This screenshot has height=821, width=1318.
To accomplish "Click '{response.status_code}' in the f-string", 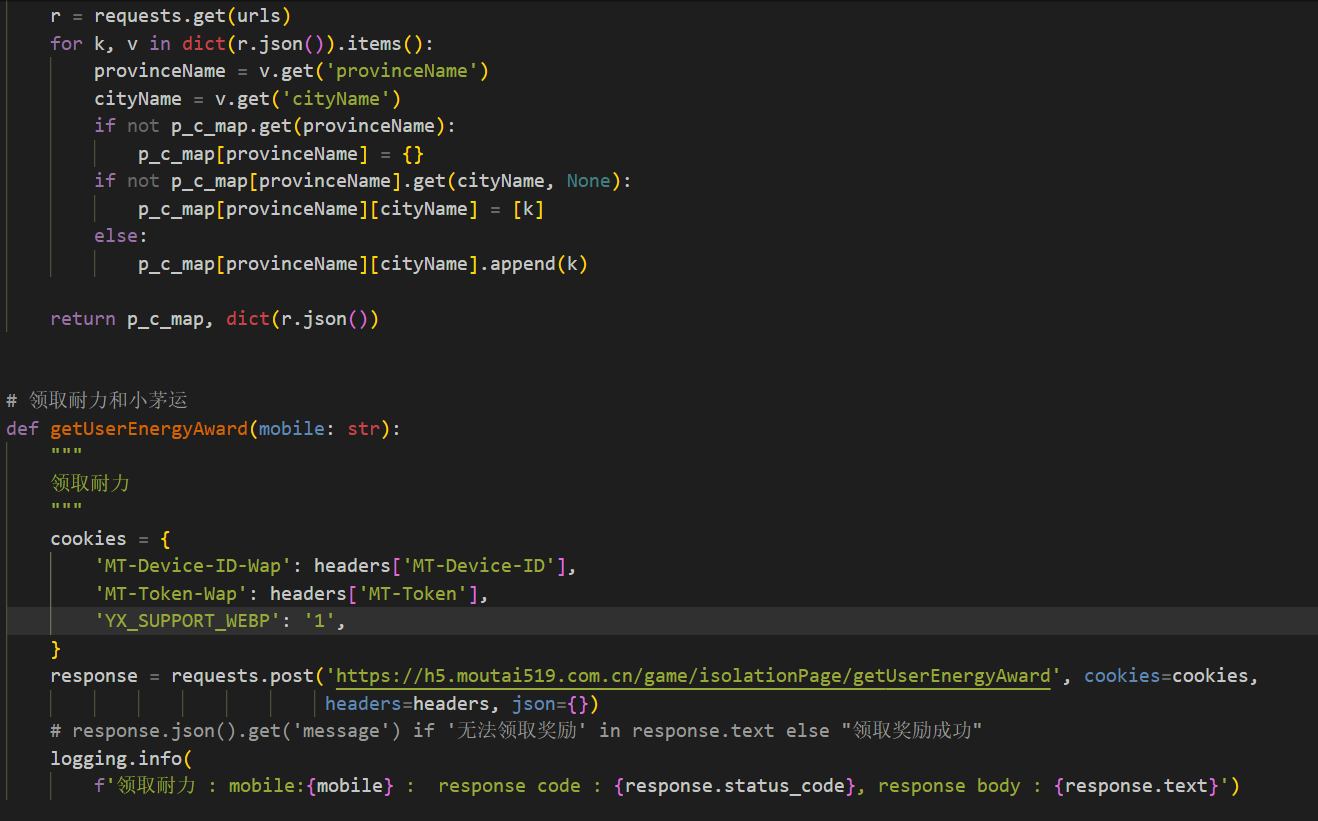I will click(x=736, y=786).
